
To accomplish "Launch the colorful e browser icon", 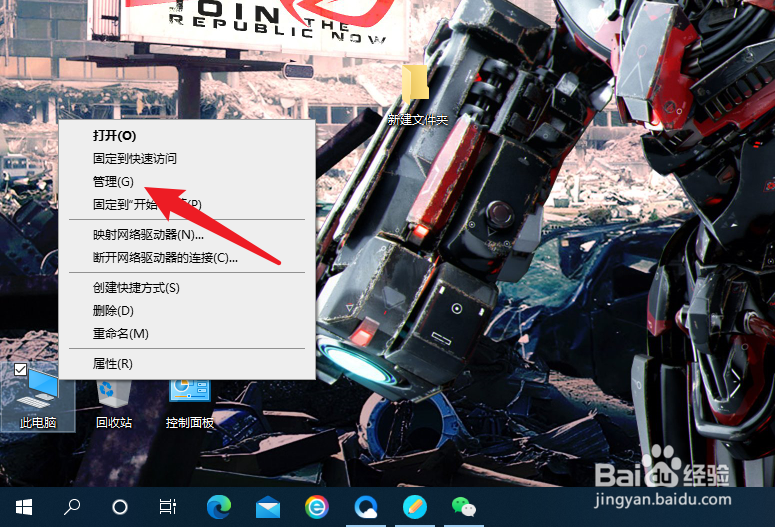I will [x=316, y=507].
